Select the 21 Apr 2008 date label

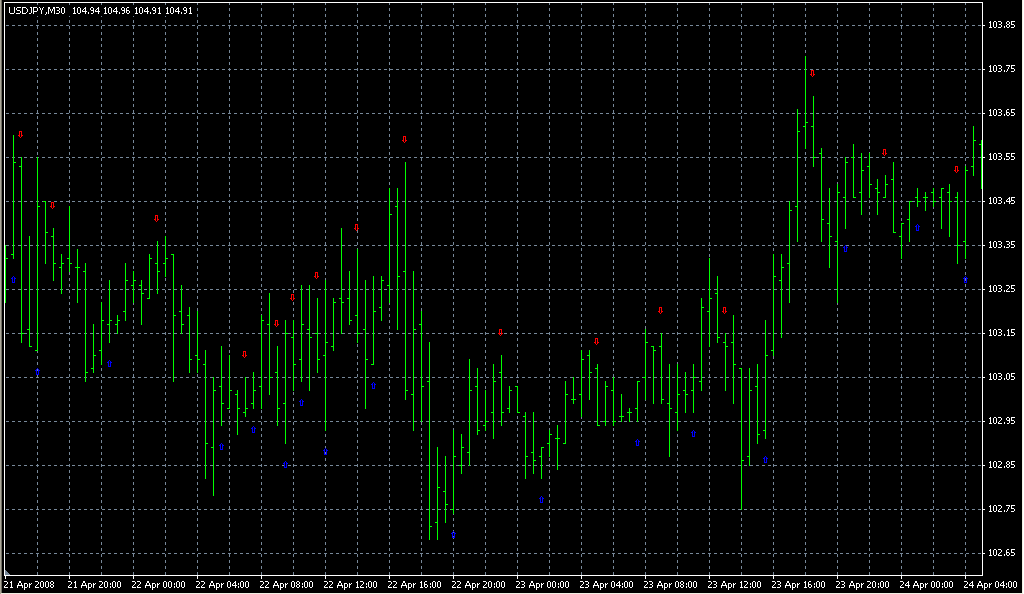(x=28, y=584)
